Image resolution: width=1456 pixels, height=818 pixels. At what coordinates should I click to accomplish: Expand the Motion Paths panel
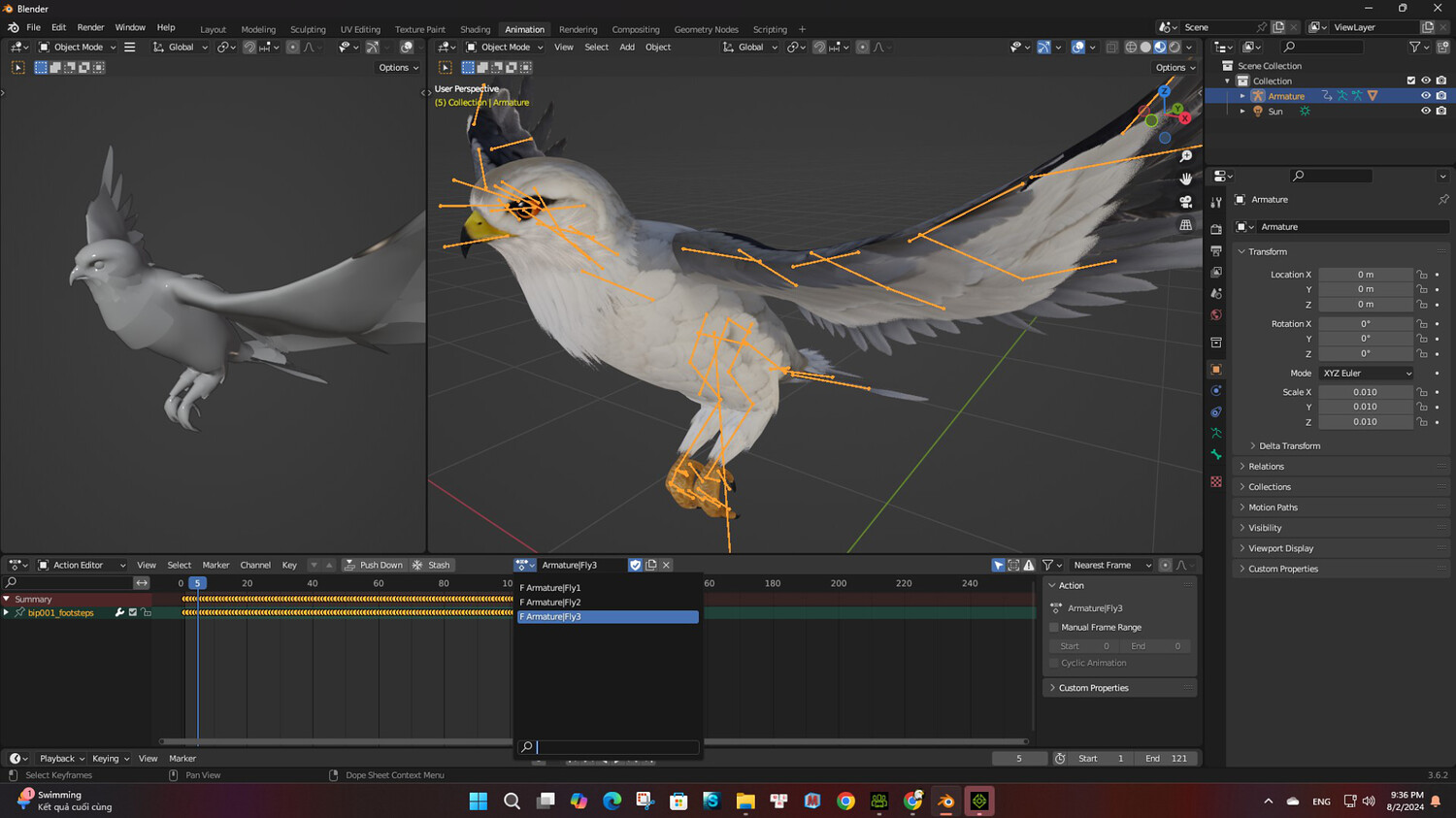click(x=1273, y=507)
